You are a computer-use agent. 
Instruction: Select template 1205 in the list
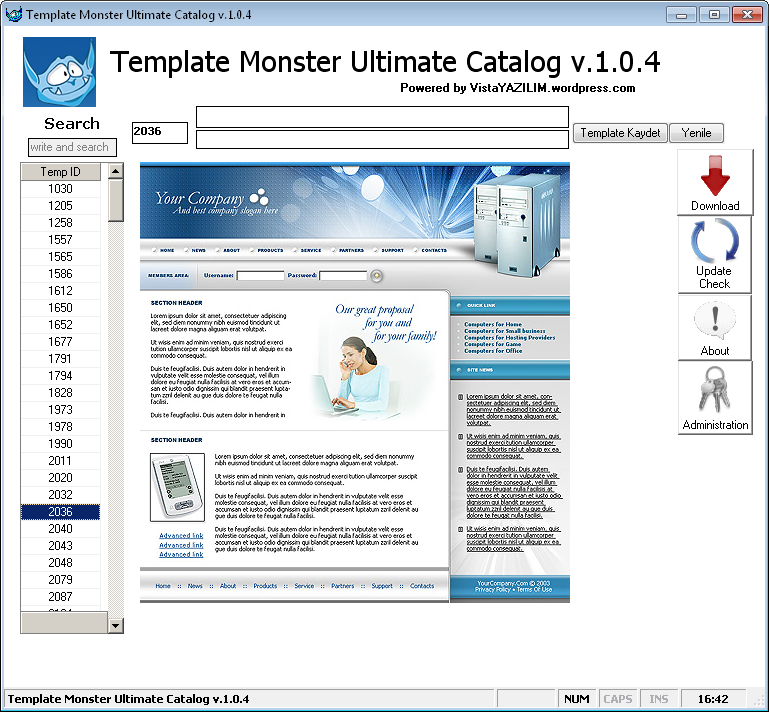point(60,206)
